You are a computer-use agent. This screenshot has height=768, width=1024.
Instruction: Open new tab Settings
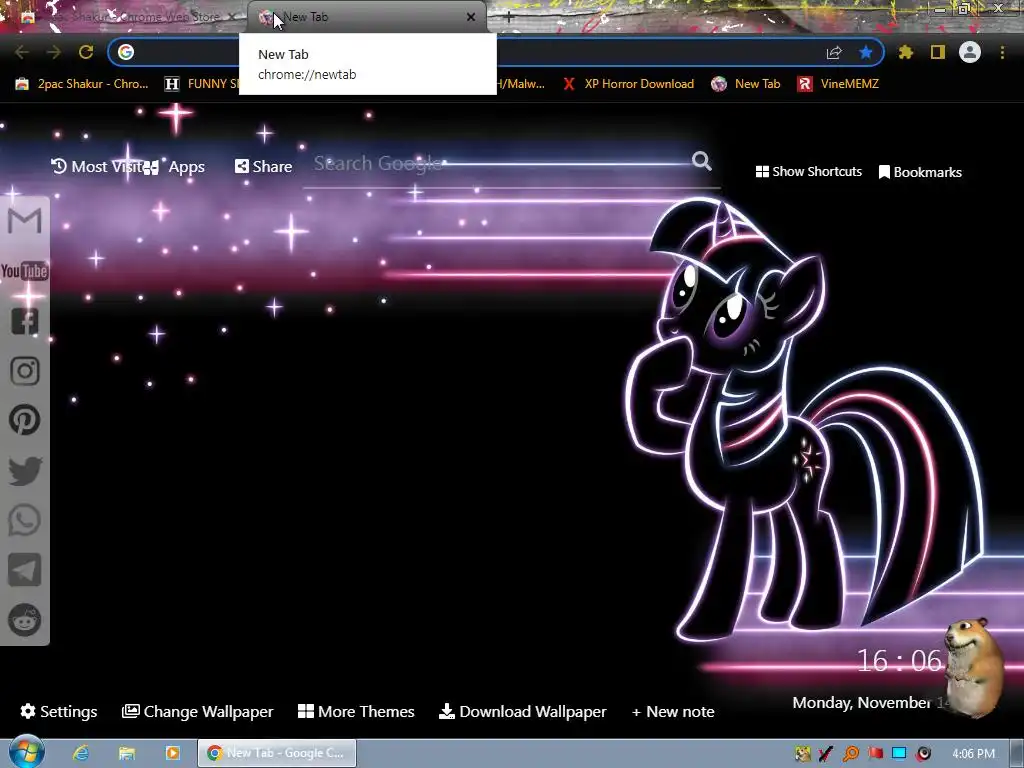[x=59, y=711]
